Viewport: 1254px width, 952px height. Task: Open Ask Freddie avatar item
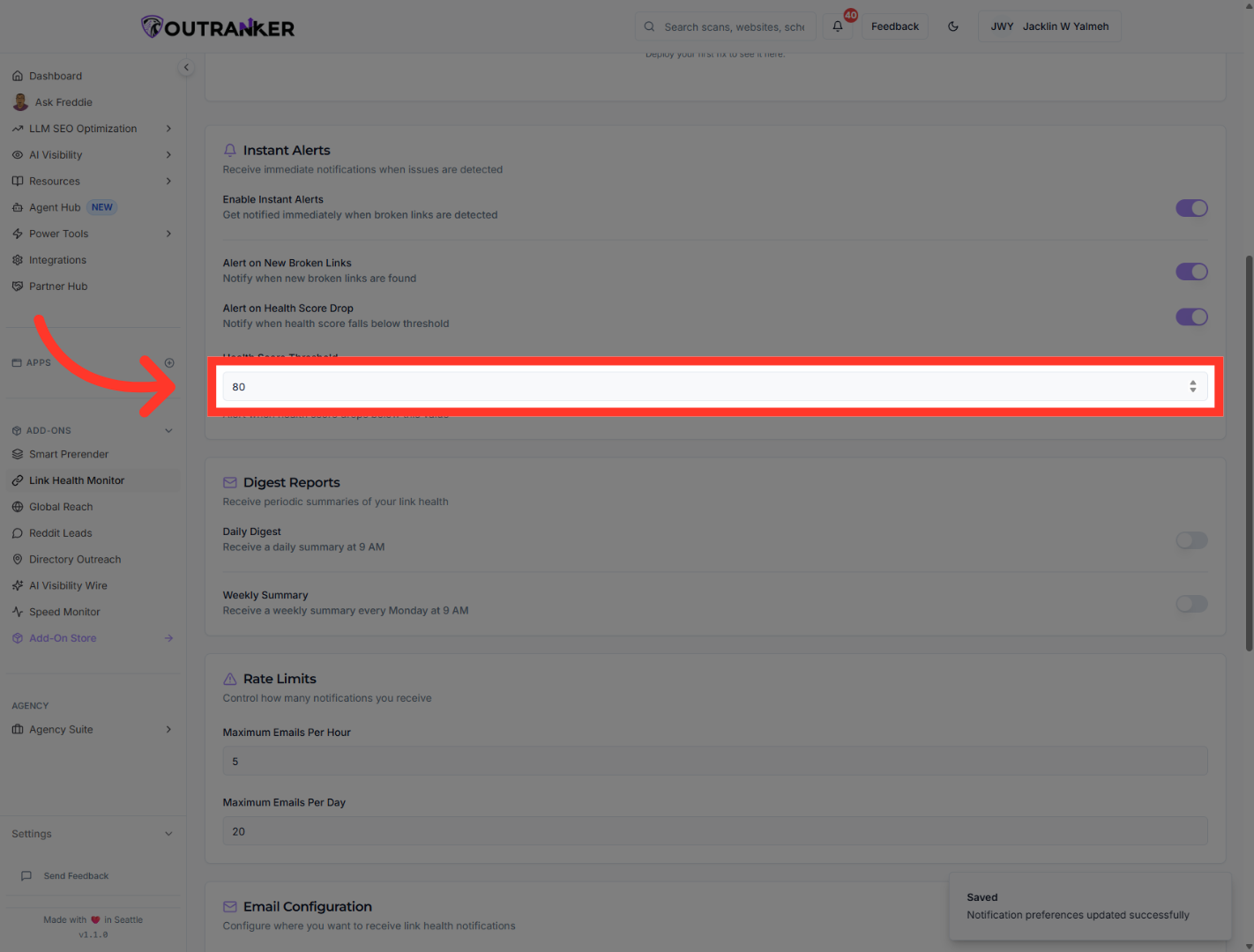(x=20, y=102)
